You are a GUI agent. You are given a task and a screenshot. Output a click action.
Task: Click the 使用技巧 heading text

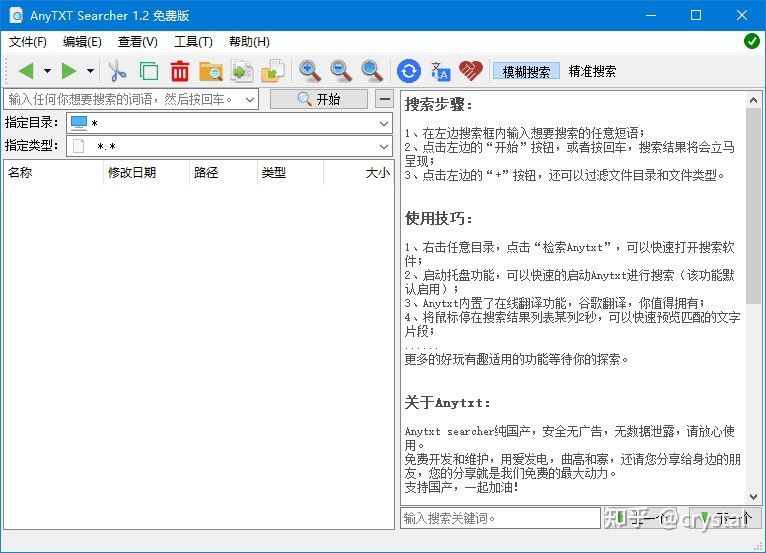click(x=439, y=218)
